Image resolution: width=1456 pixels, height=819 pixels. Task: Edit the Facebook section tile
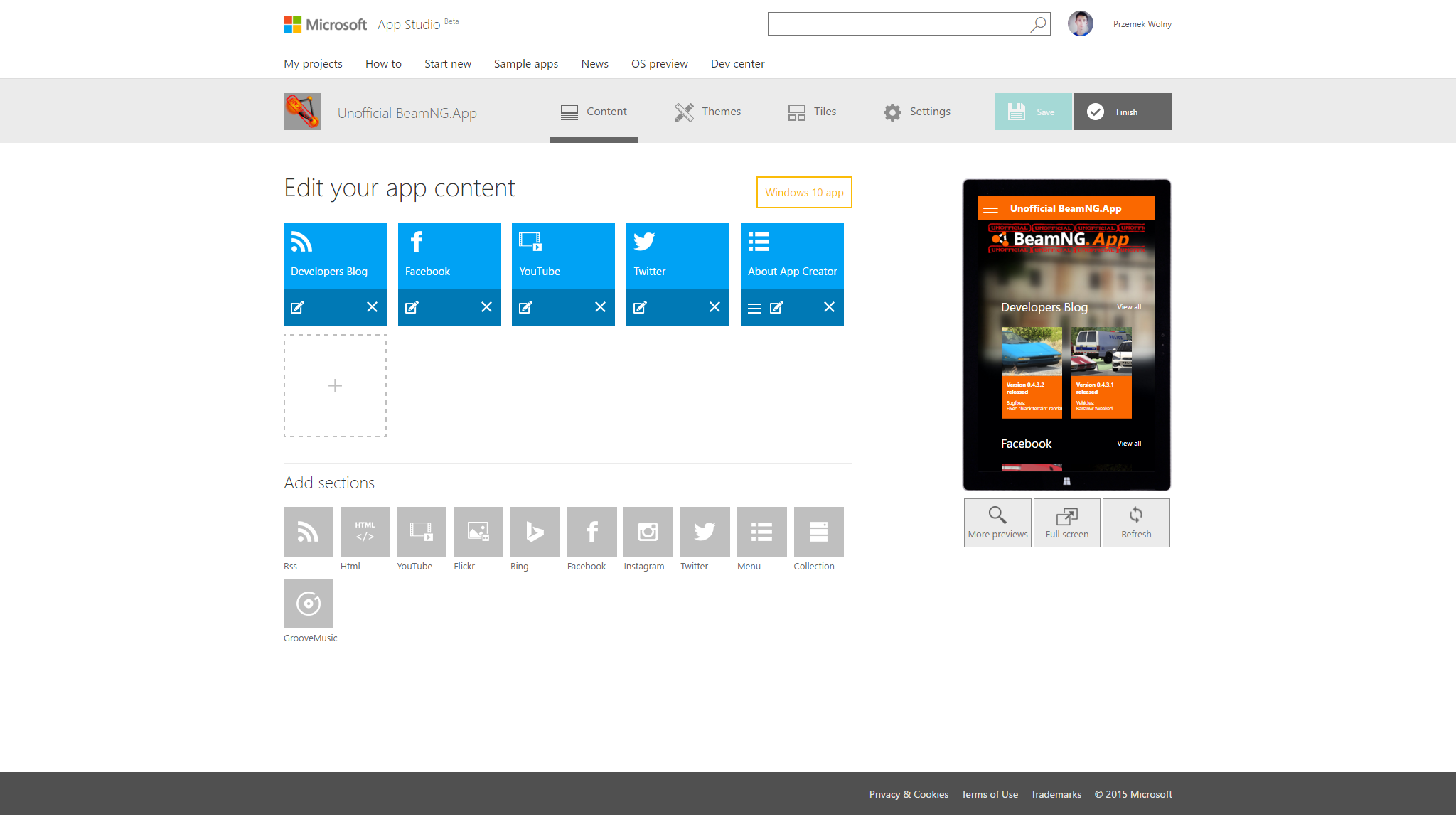(412, 307)
